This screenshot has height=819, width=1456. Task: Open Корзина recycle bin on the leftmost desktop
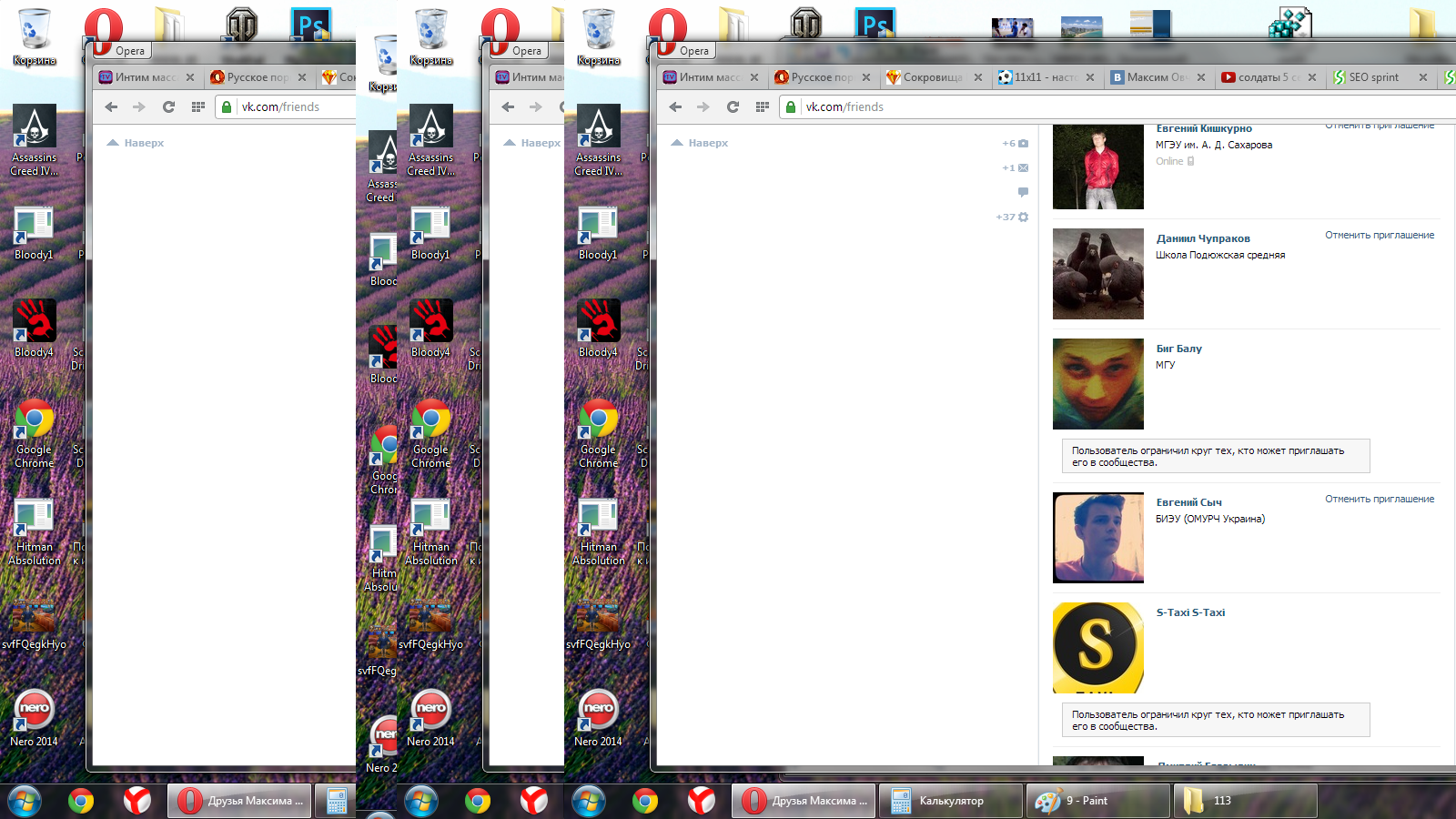(35, 36)
